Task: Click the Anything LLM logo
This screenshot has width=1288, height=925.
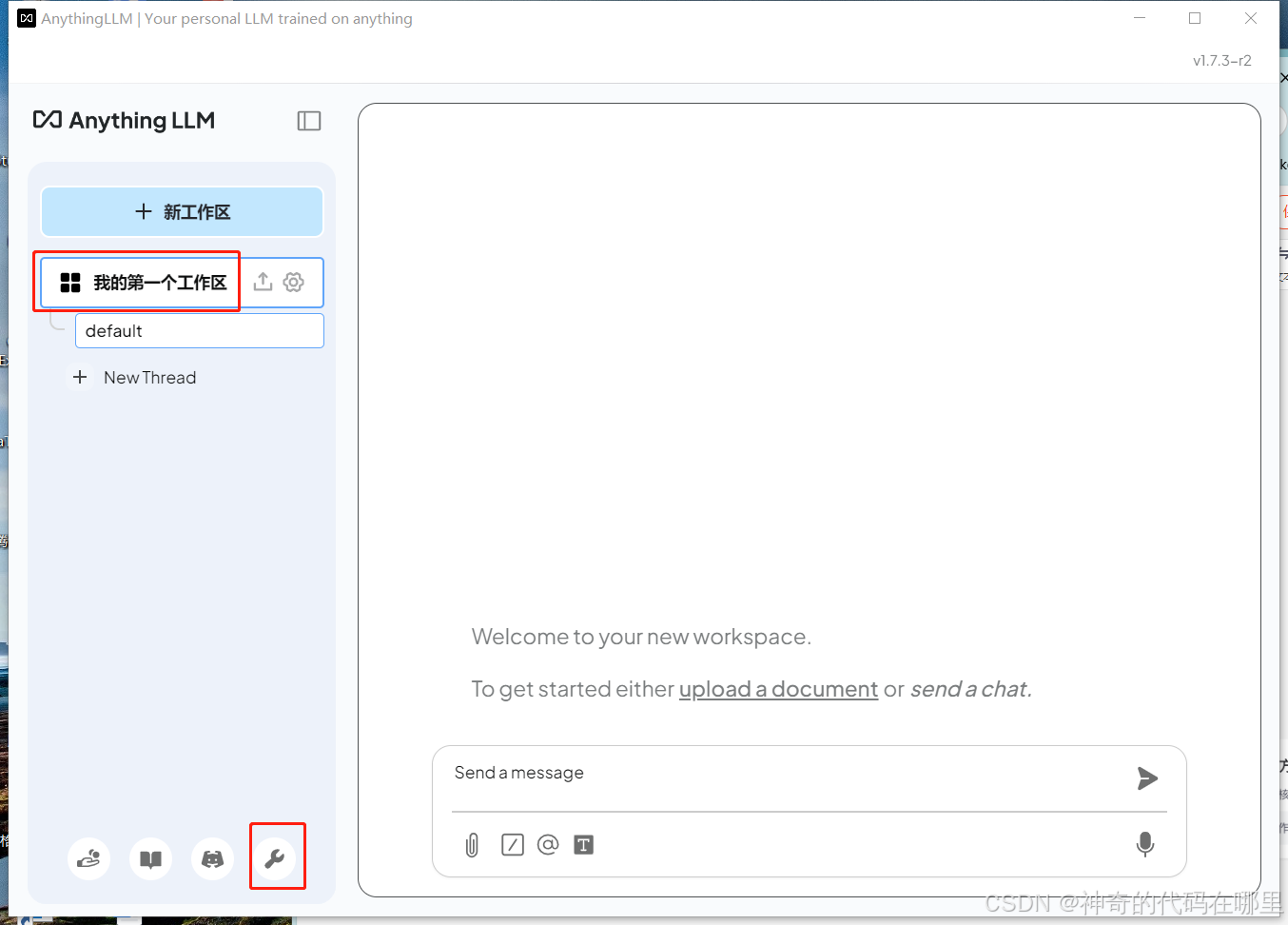Action: [x=124, y=121]
